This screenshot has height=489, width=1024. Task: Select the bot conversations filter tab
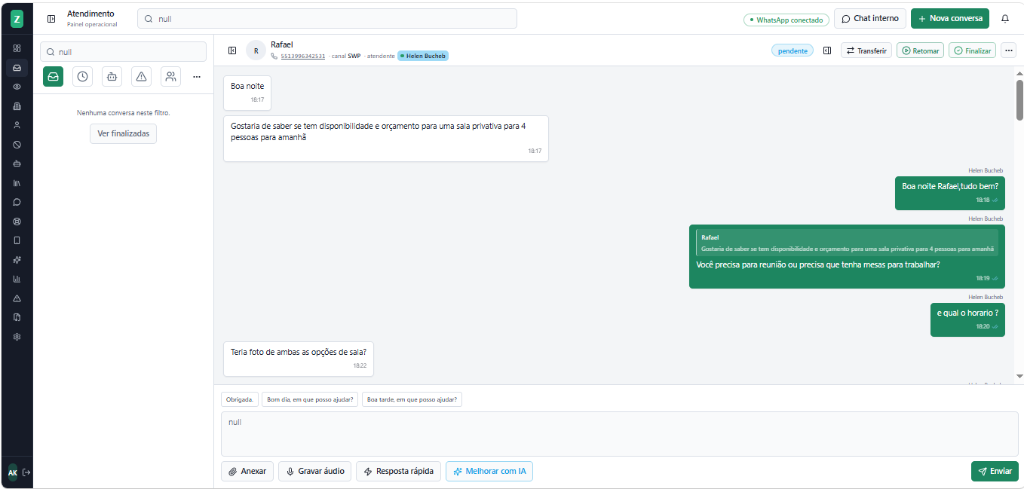coord(112,76)
